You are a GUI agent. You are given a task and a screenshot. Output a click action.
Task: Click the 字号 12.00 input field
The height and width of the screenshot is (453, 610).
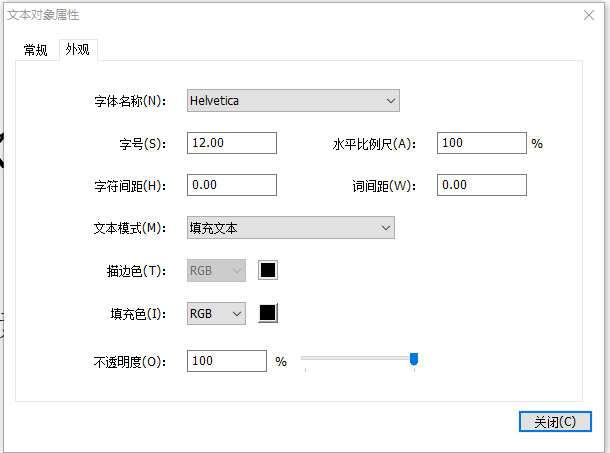231,143
